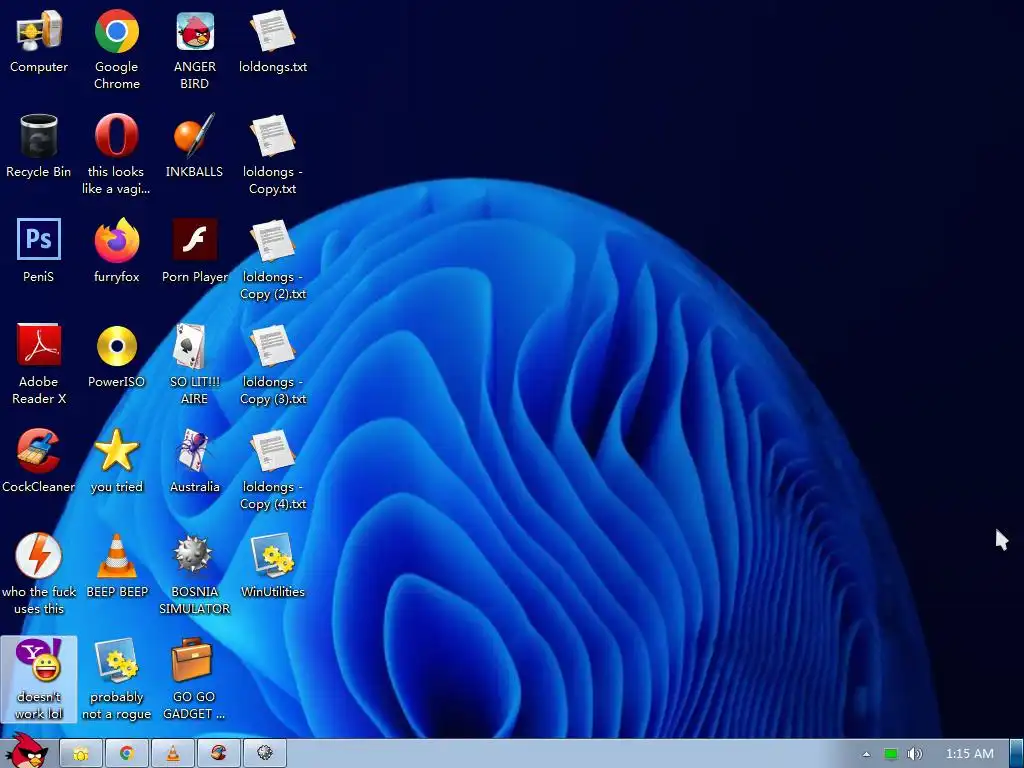Select the Australia spider solitaire icon
Viewport: 1024px width, 768px height.
[x=195, y=461]
